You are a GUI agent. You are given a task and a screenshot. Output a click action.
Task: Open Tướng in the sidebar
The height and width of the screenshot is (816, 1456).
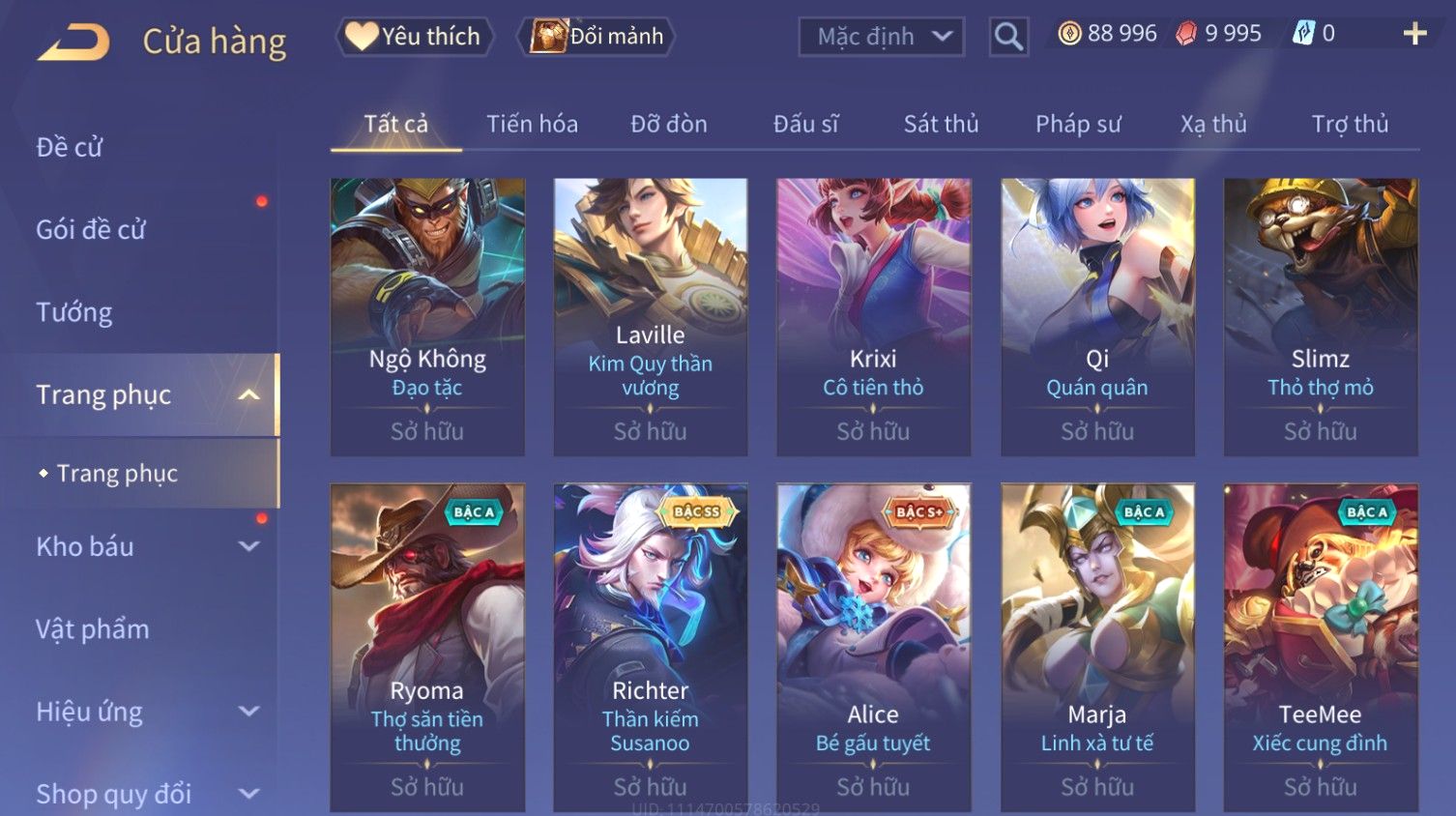[74, 312]
